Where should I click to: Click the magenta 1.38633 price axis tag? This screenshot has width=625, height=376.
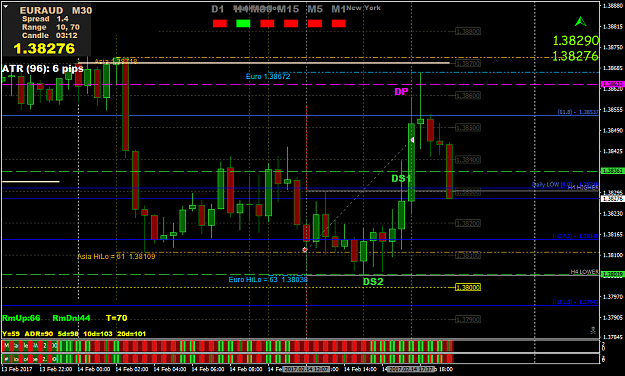[x=612, y=84]
